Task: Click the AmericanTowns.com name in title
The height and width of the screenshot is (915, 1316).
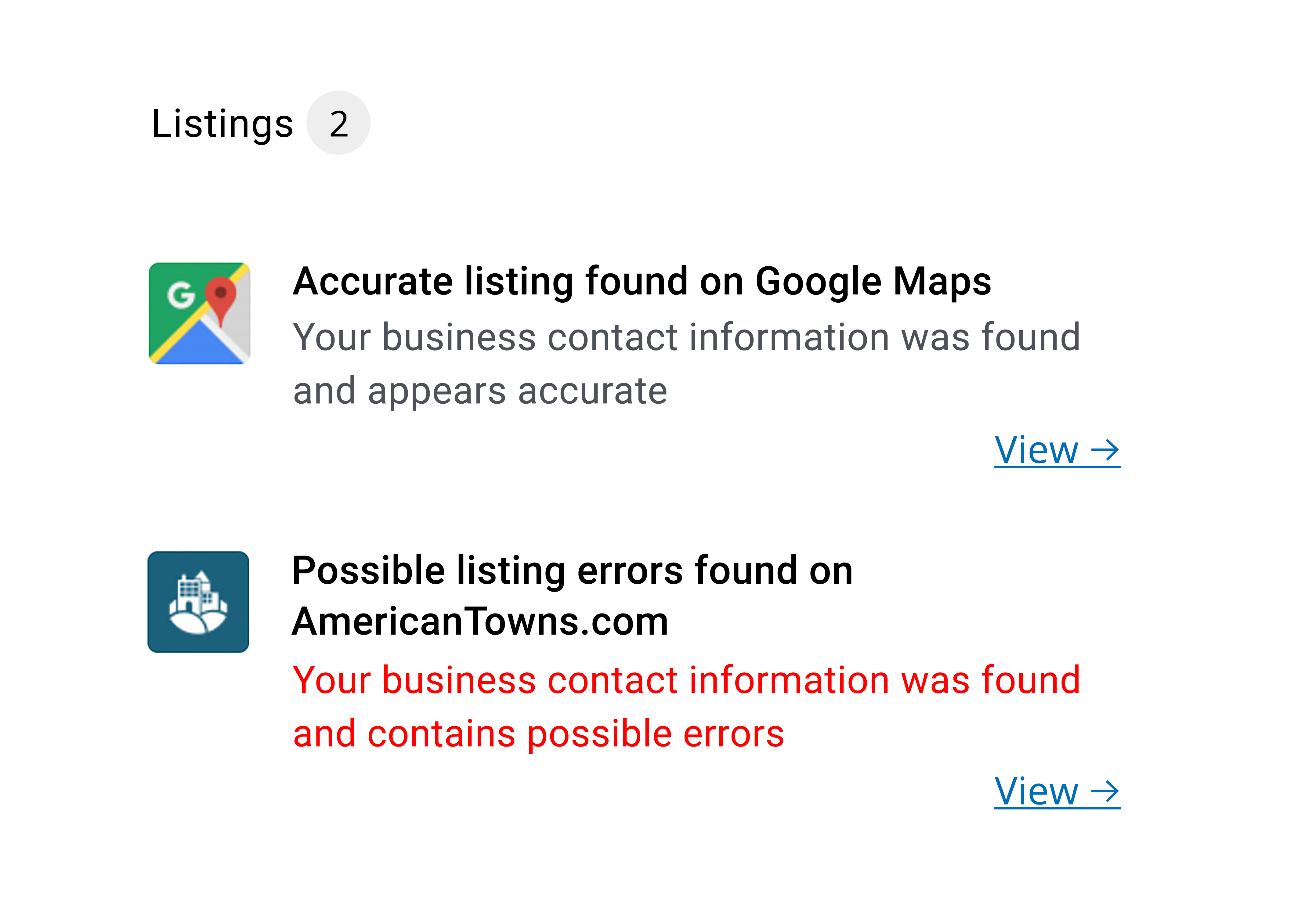Action: pos(480,622)
